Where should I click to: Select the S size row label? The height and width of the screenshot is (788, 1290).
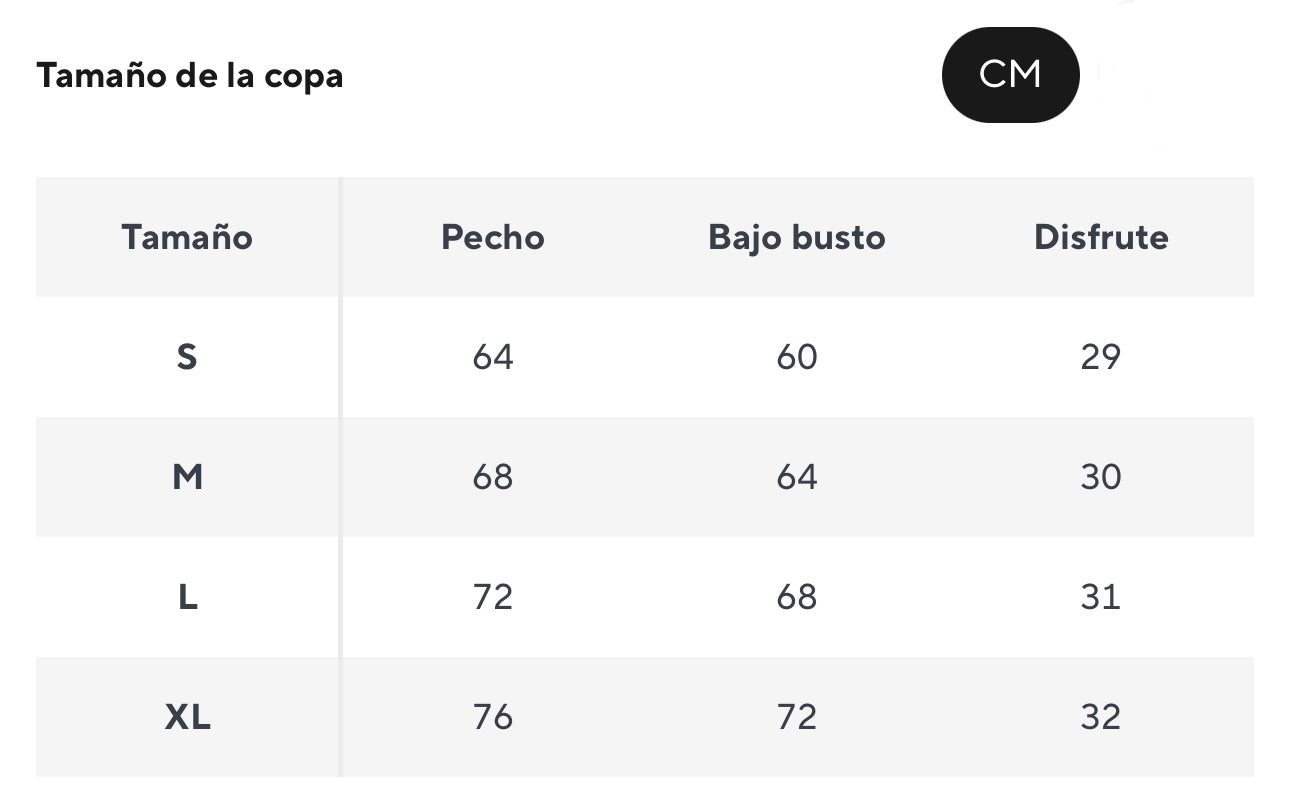pos(187,357)
